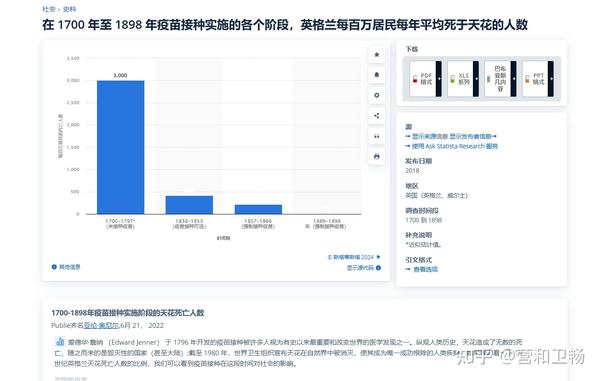Click the 显示源代码 link
Viewport: 600px width, 381px height.
(x=360, y=268)
